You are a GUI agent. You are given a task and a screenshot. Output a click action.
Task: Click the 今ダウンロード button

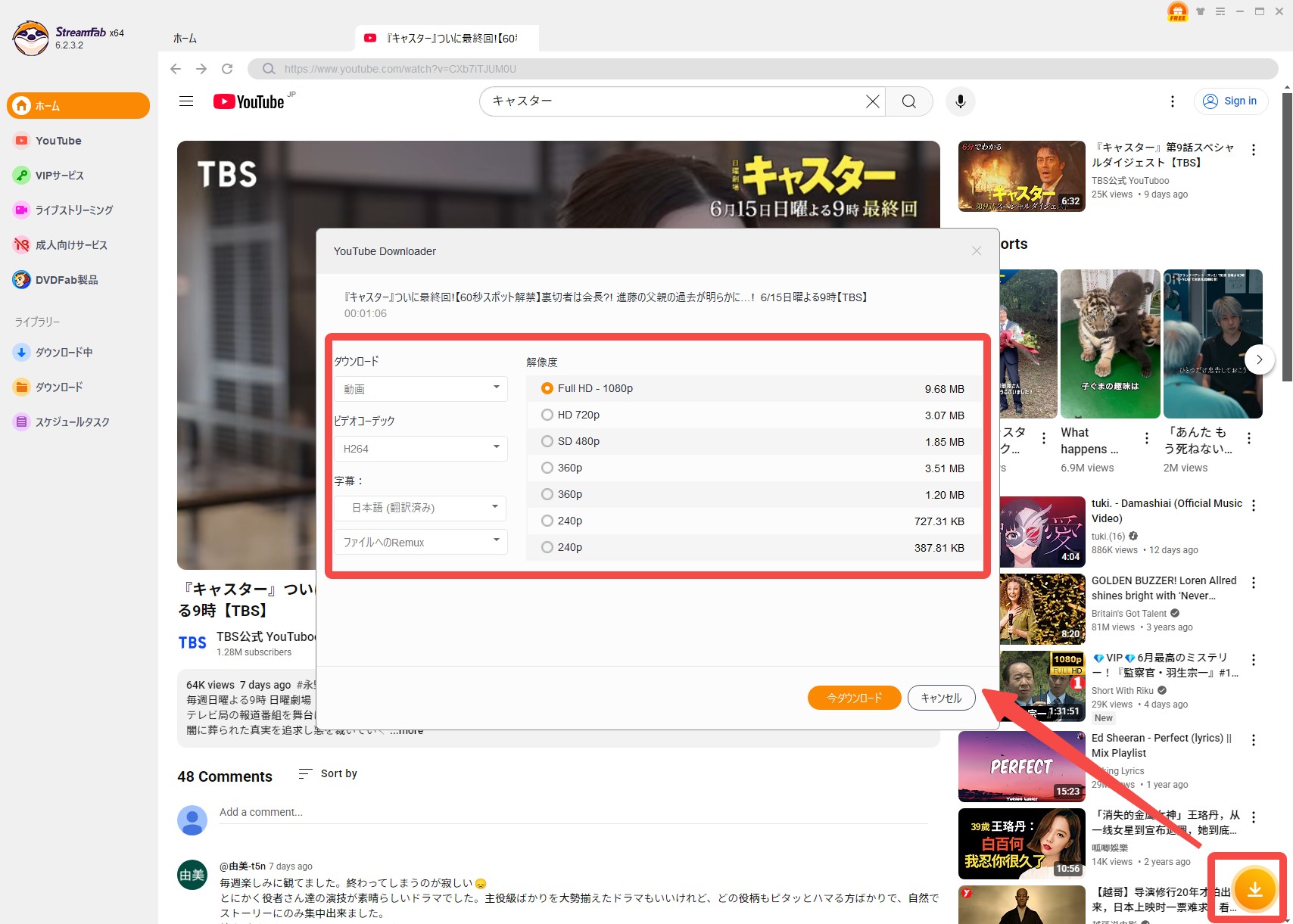pos(855,698)
